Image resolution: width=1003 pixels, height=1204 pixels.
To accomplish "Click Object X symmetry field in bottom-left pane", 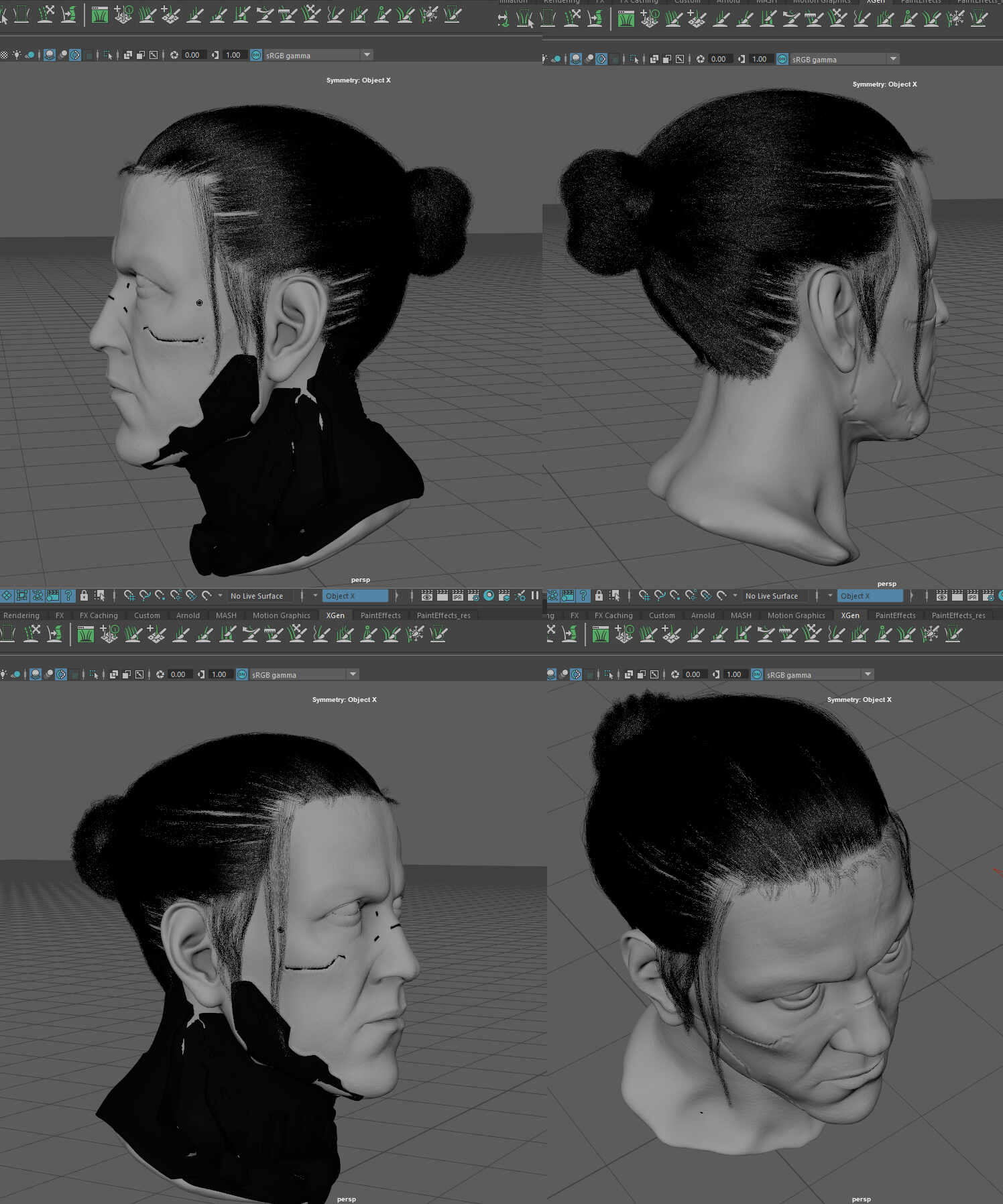I will (x=355, y=596).
